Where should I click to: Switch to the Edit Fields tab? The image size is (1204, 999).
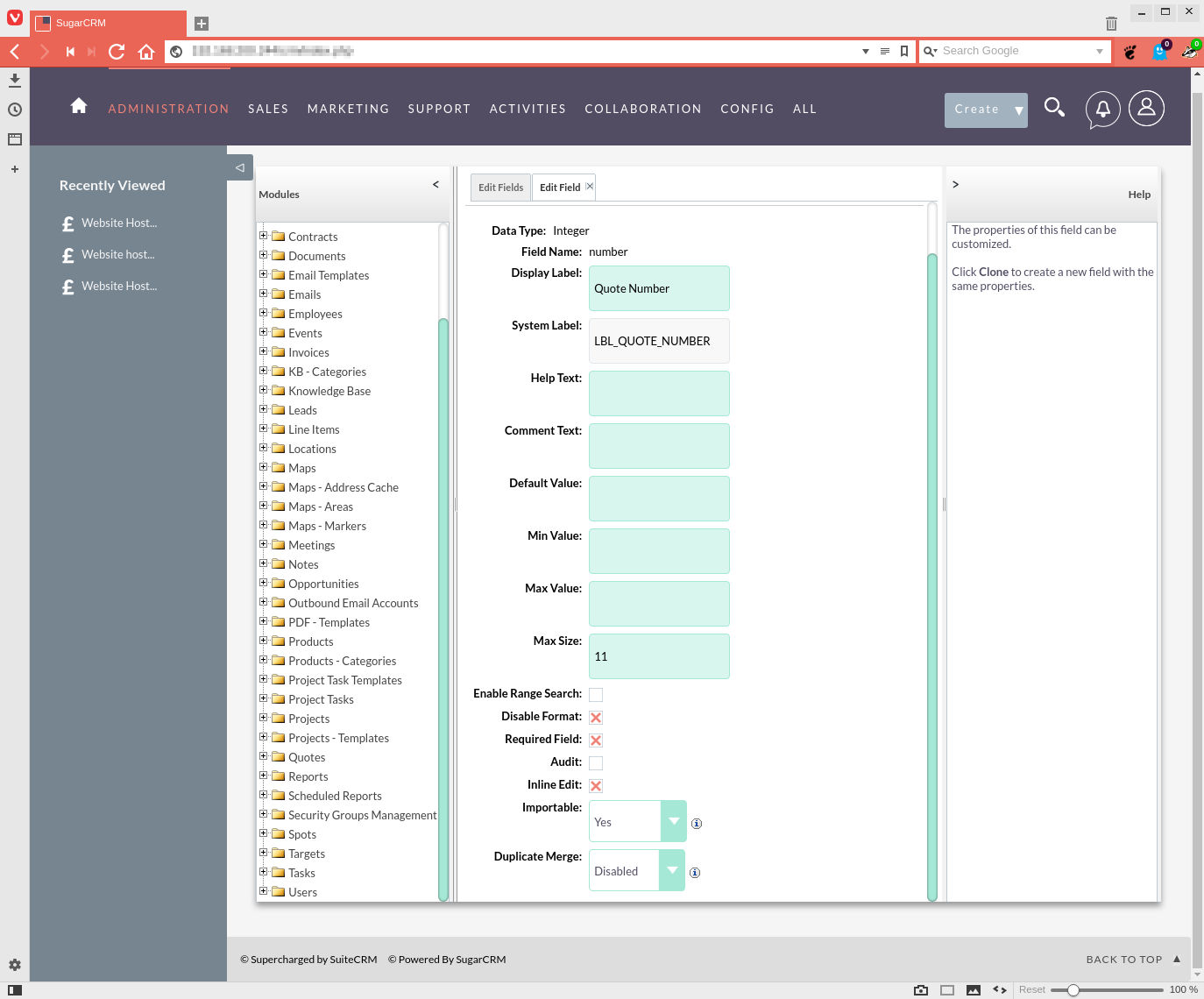(500, 188)
